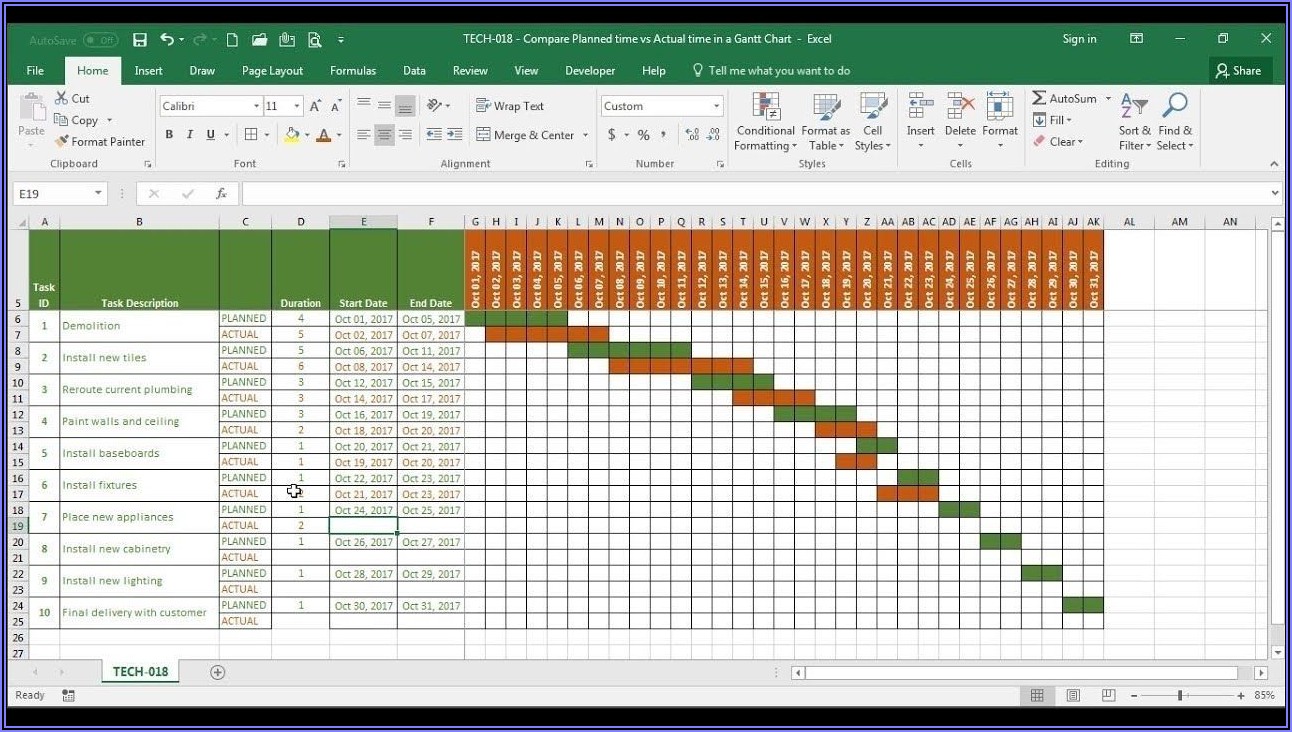Toggle Italic formatting button

(x=190, y=135)
